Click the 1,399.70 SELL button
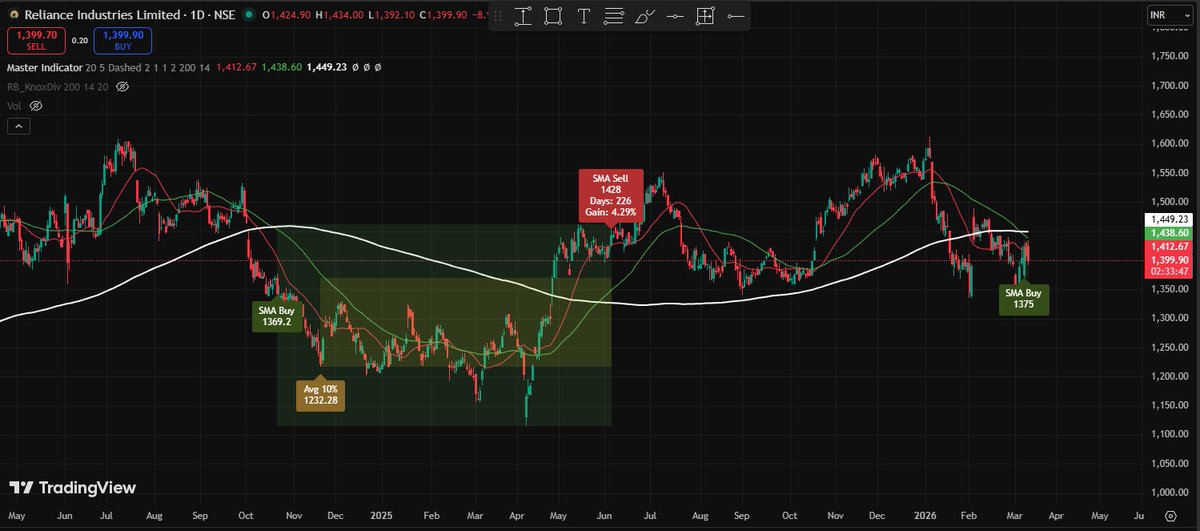 [36, 41]
